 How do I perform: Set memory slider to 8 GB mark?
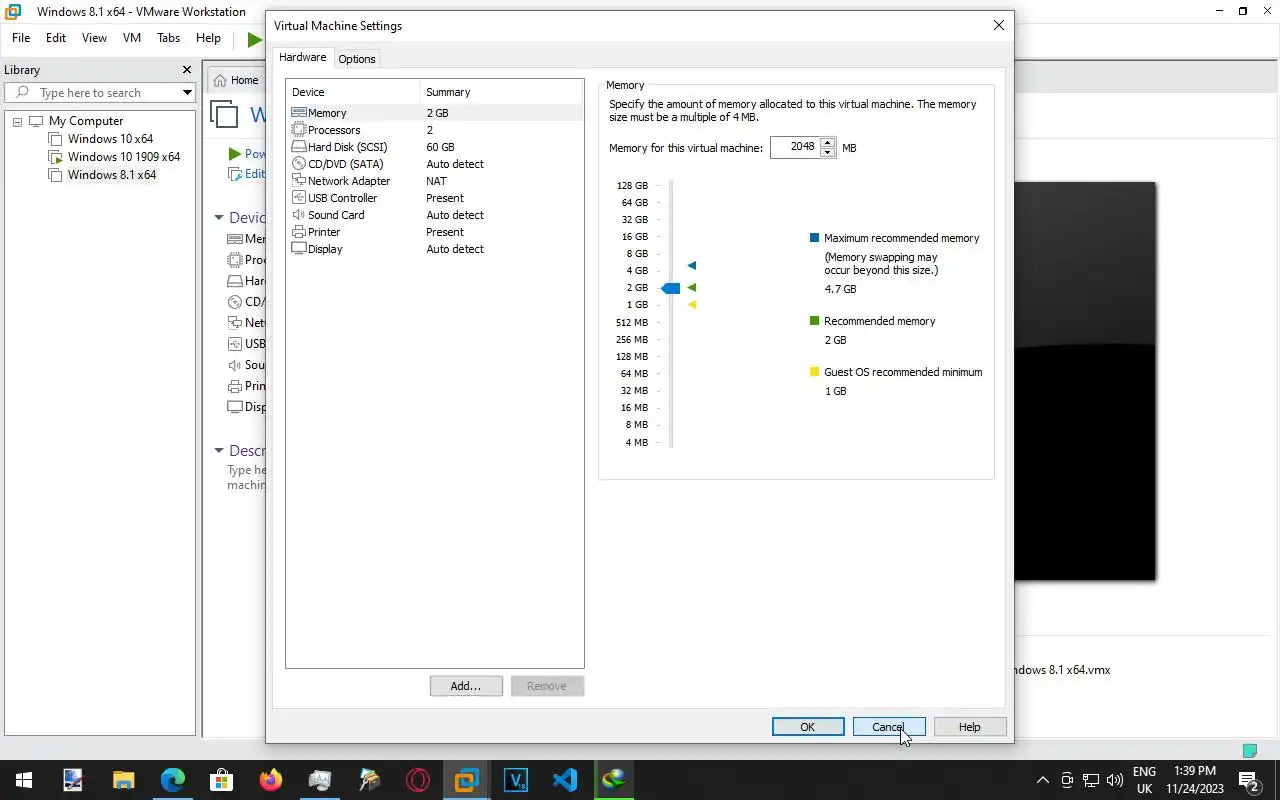pyautogui.click(x=671, y=254)
